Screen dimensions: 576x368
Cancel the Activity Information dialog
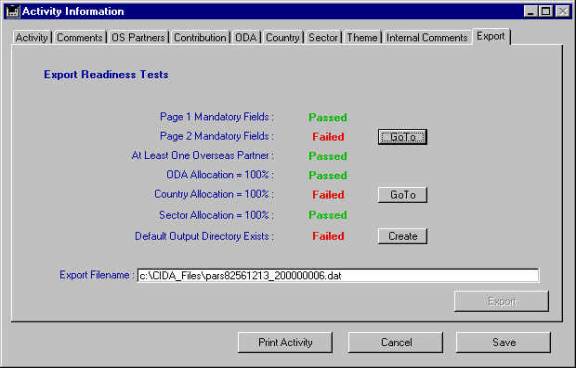tap(396, 343)
